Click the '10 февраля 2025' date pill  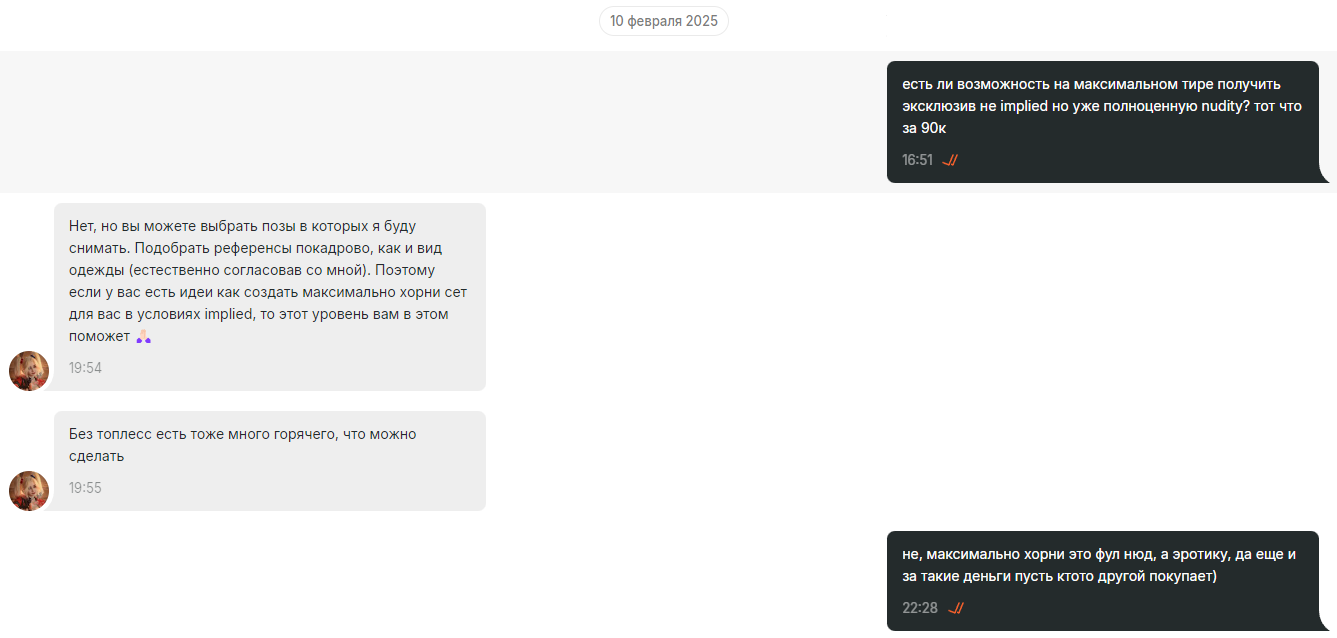(664, 21)
